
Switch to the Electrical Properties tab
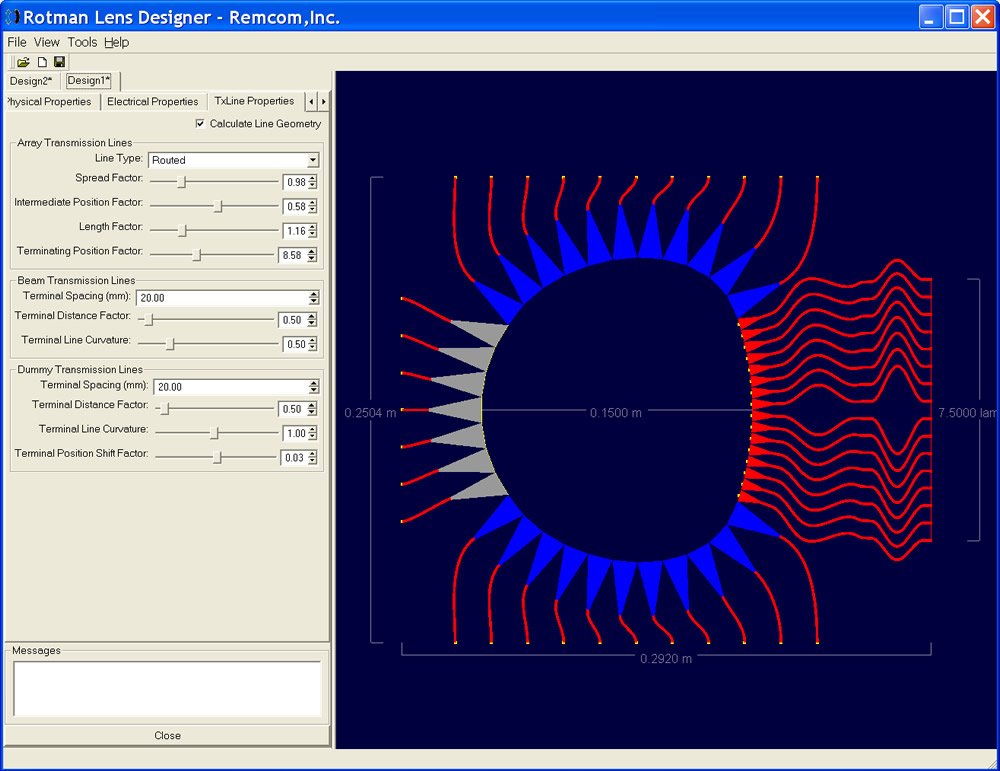pyautogui.click(x=154, y=101)
